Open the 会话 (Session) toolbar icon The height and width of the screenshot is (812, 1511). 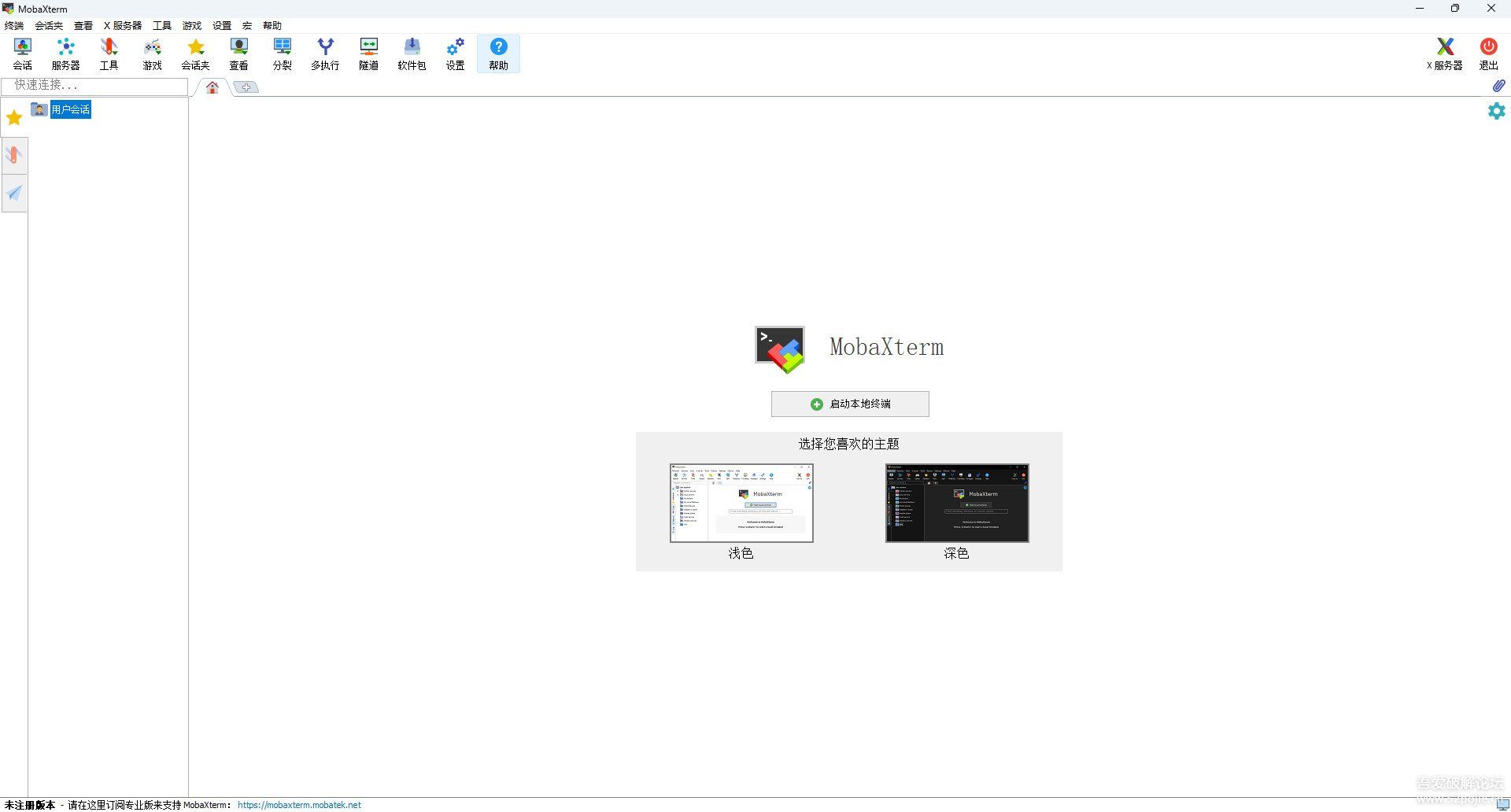23,54
